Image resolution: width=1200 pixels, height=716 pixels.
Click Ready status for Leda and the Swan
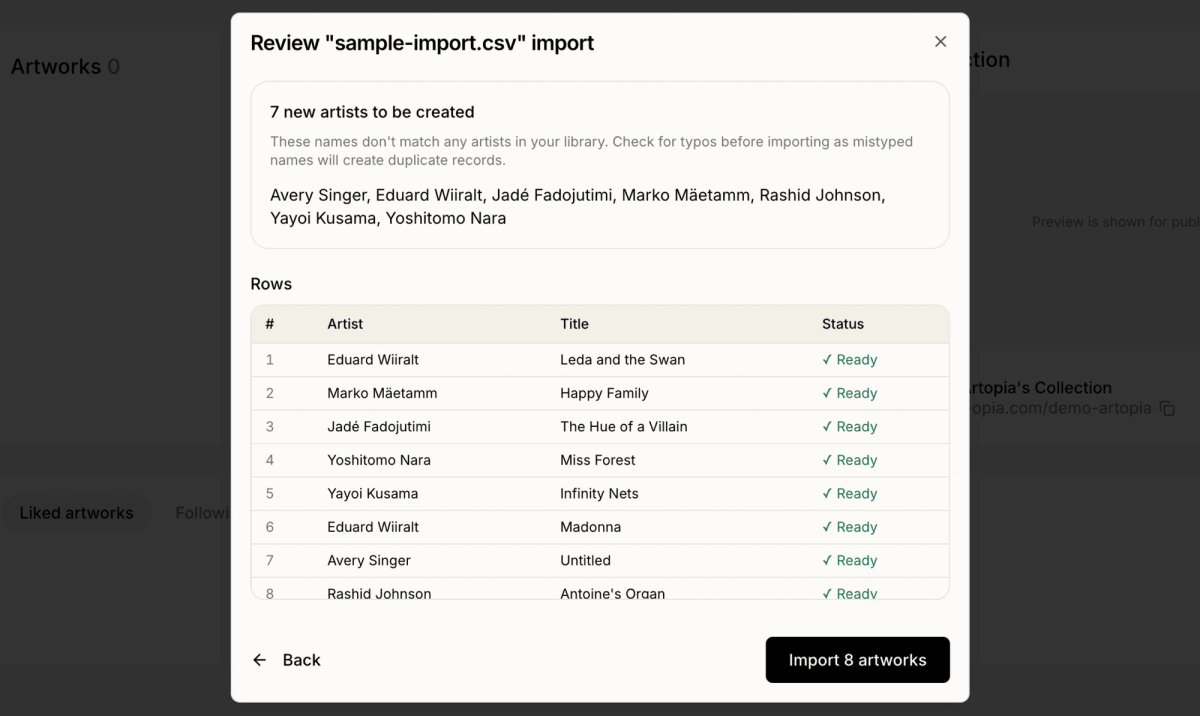pos(849,360)
